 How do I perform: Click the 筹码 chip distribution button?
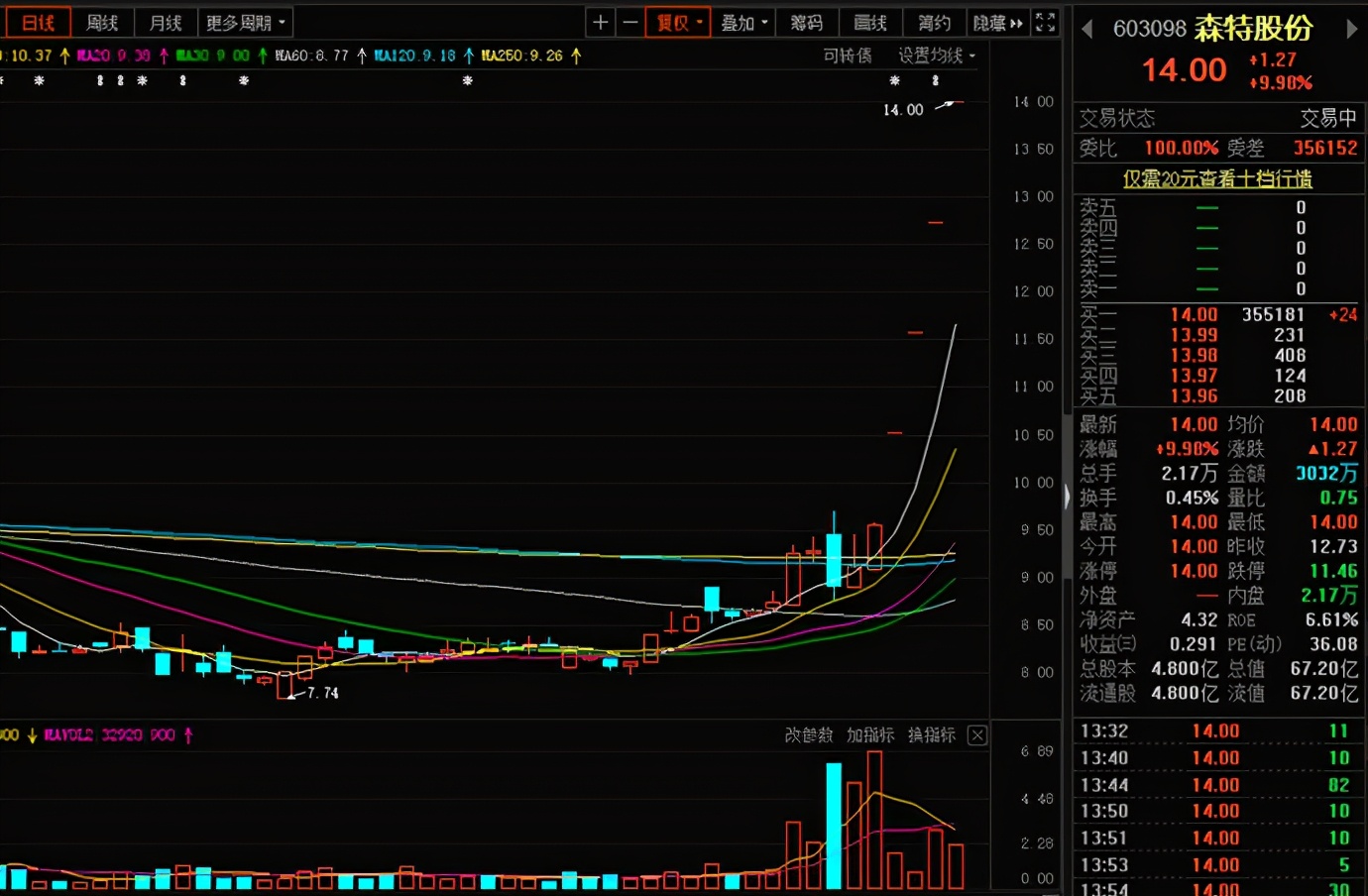pyautogui.click(x=807, y=22)
